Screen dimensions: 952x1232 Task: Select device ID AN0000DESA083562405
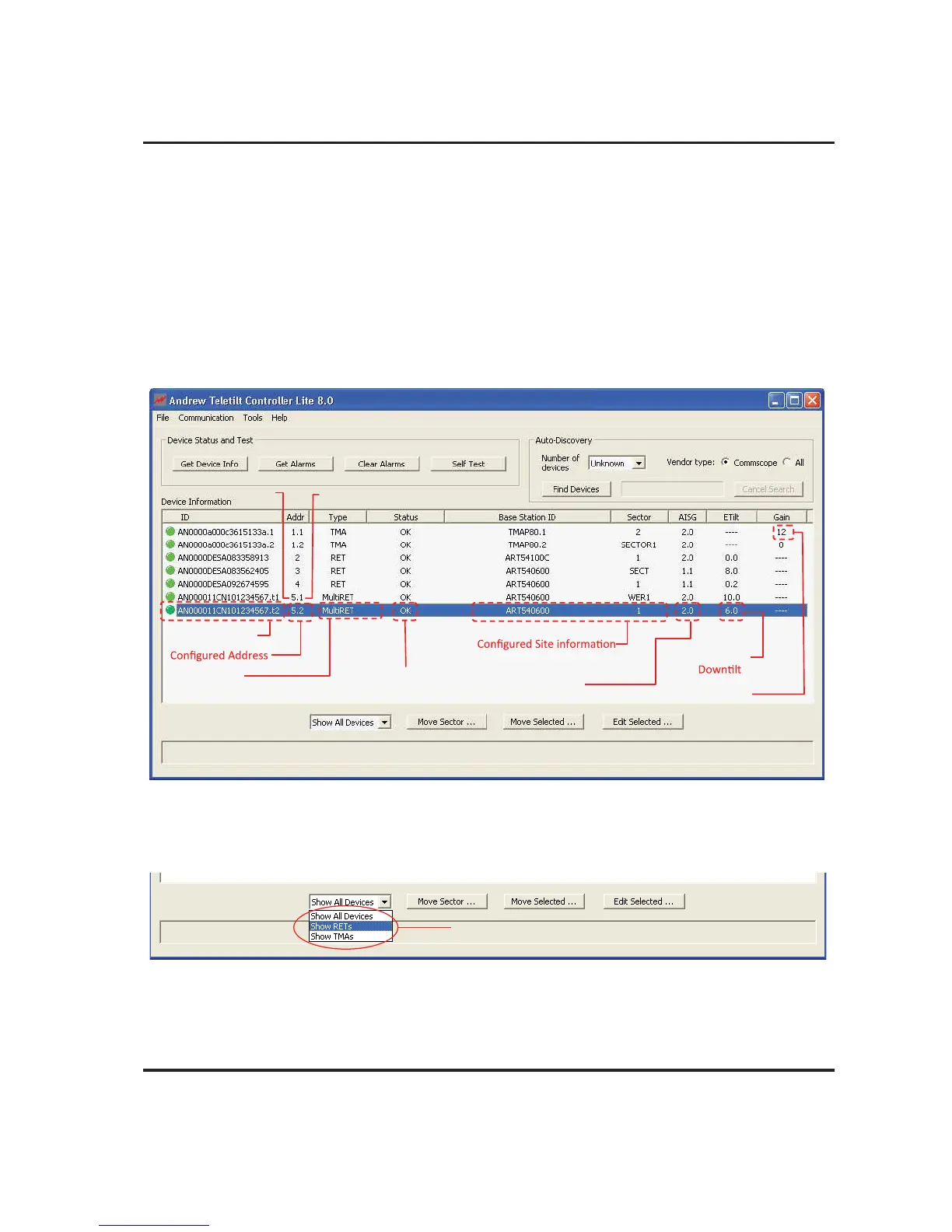pos(223,571)
